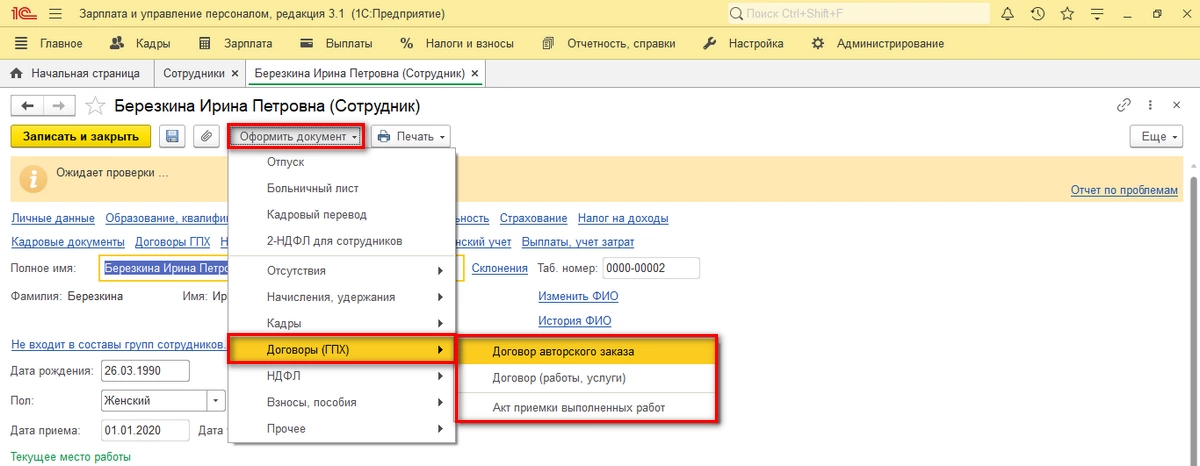The height and width of the screenshot is (466, 1200).
Task: Close the Березкина Ирина Петровна tab
Action: [475, 74]
